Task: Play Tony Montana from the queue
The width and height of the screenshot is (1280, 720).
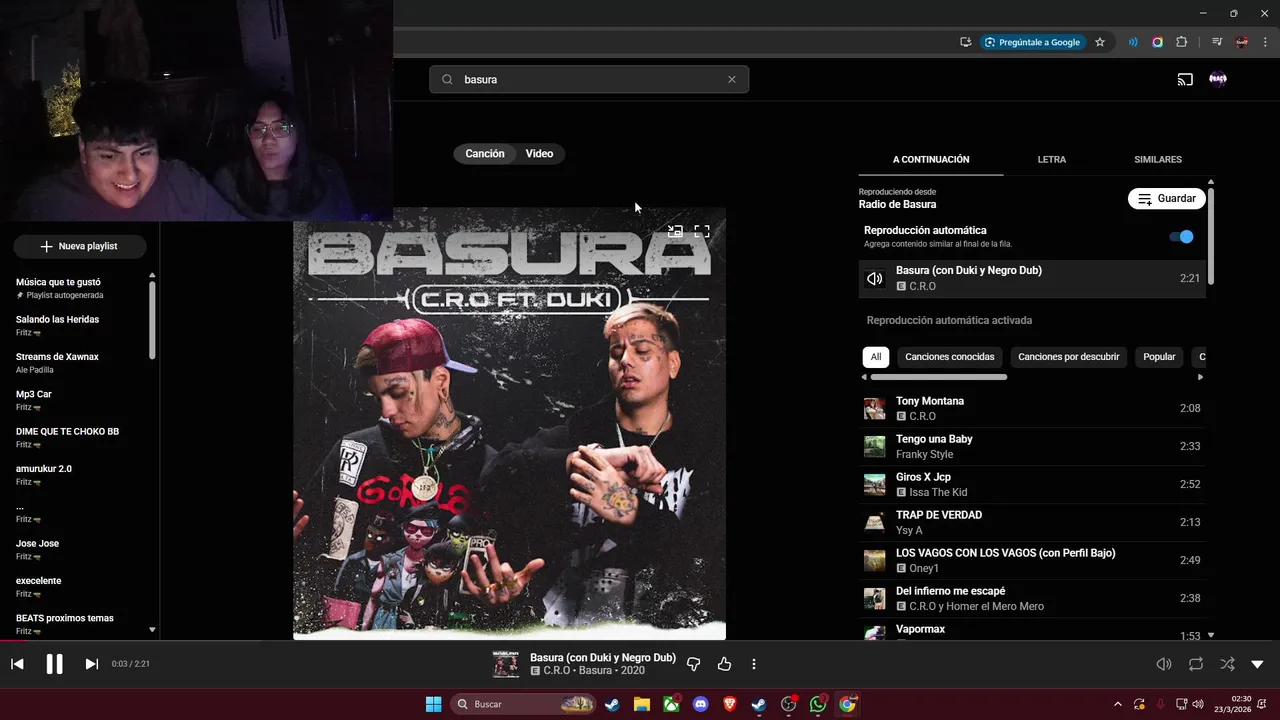Action: click(1032, 408)
